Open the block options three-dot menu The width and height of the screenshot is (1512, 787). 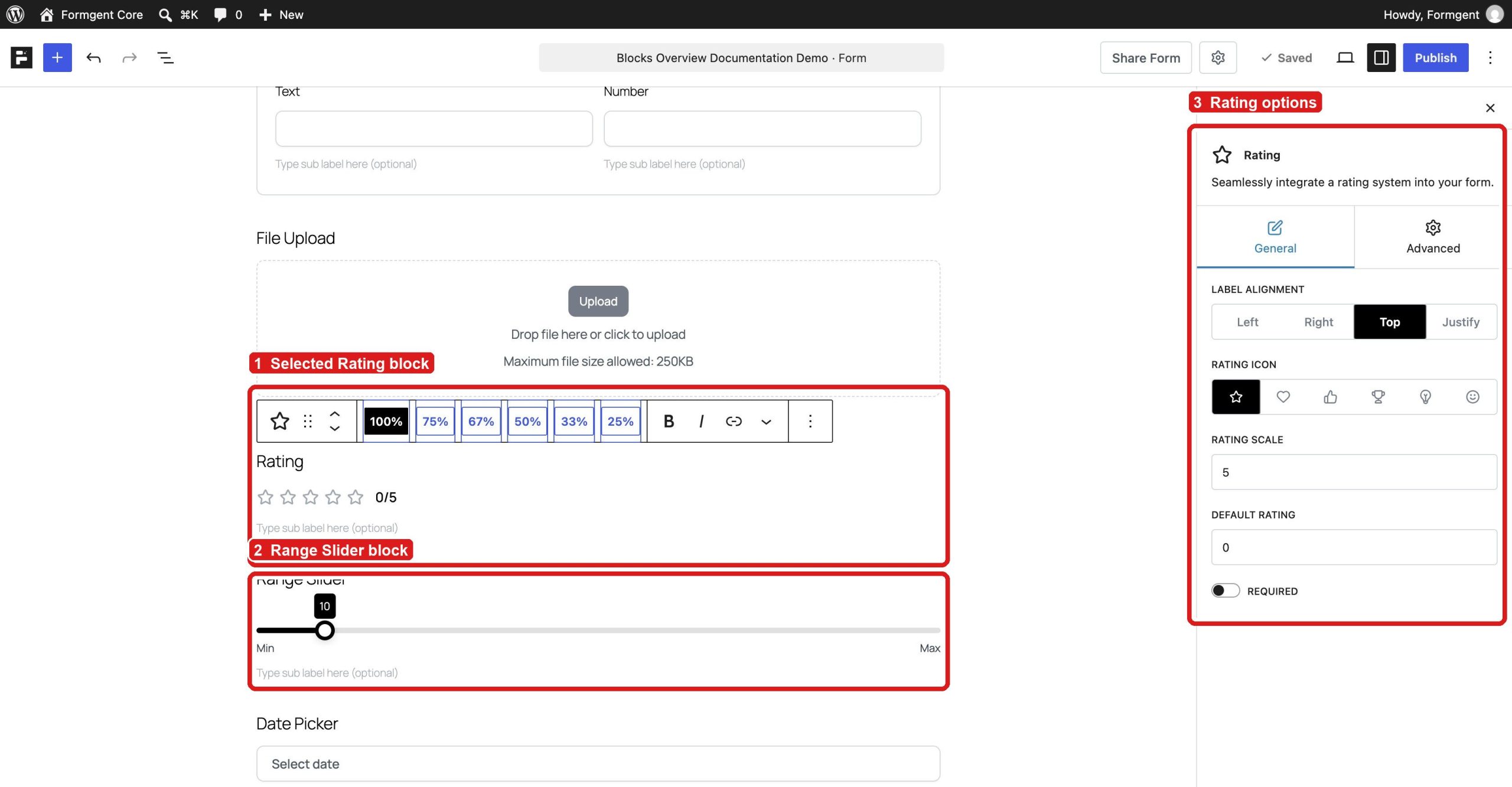(x=810, y=422)
